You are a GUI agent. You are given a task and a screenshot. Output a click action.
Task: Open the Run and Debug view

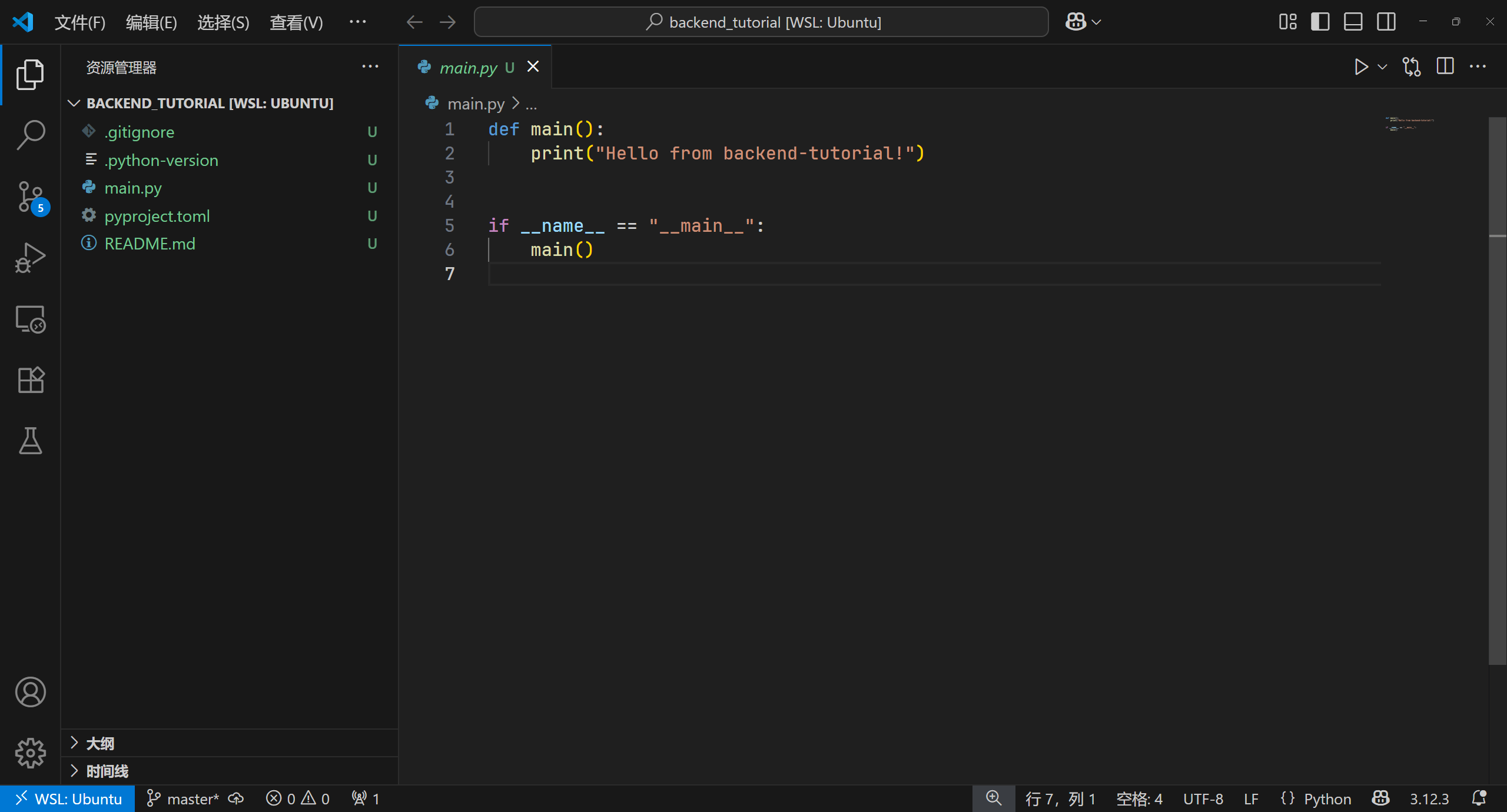coord(30,258)
